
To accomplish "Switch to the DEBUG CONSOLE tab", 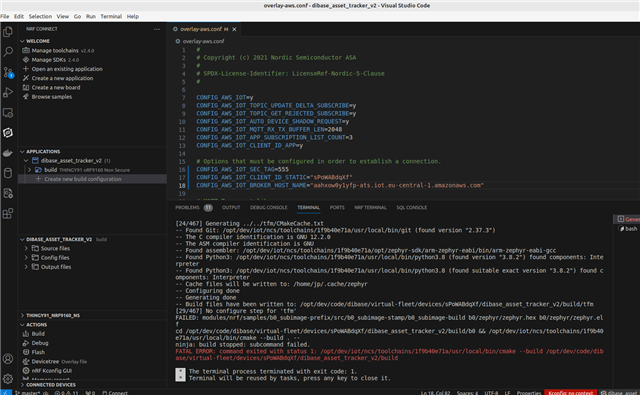I will pyautogui.click(x=269, y=208).
